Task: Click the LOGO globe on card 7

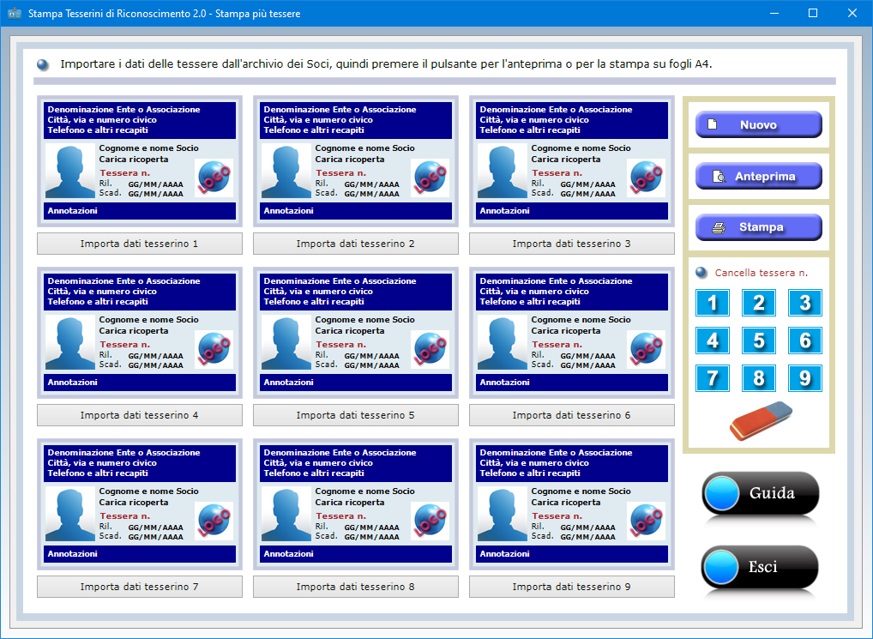Action: click(214, 520)
